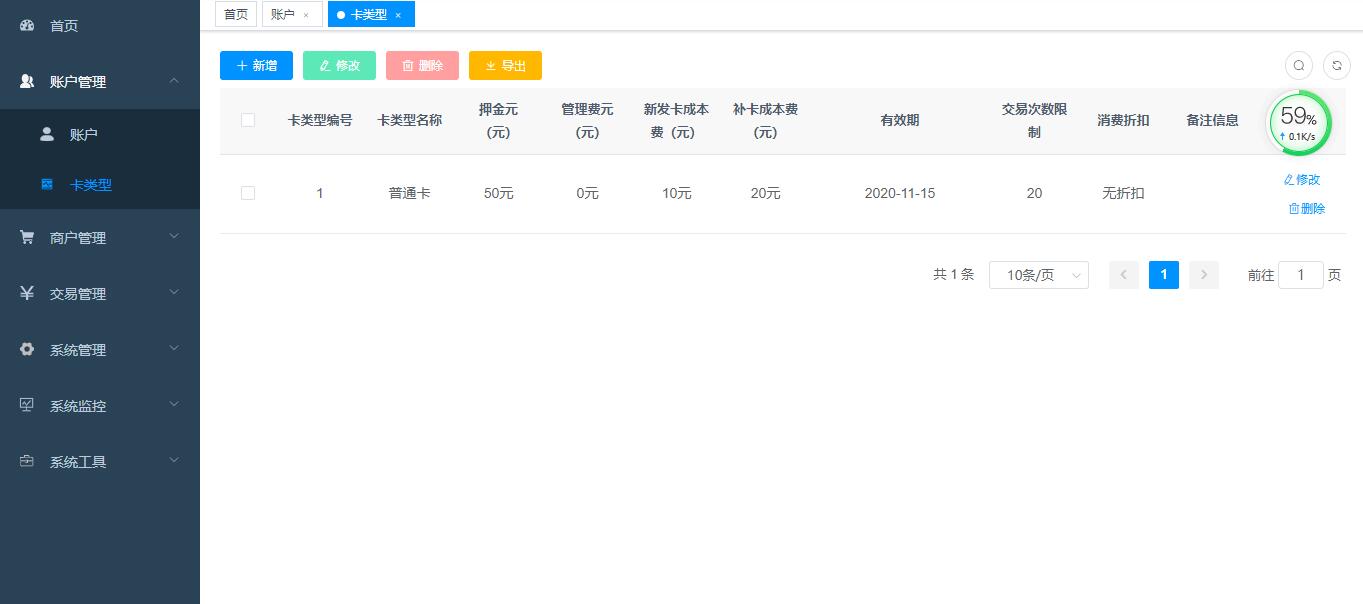Click the 新增 button to add card type

click(256, 65)
